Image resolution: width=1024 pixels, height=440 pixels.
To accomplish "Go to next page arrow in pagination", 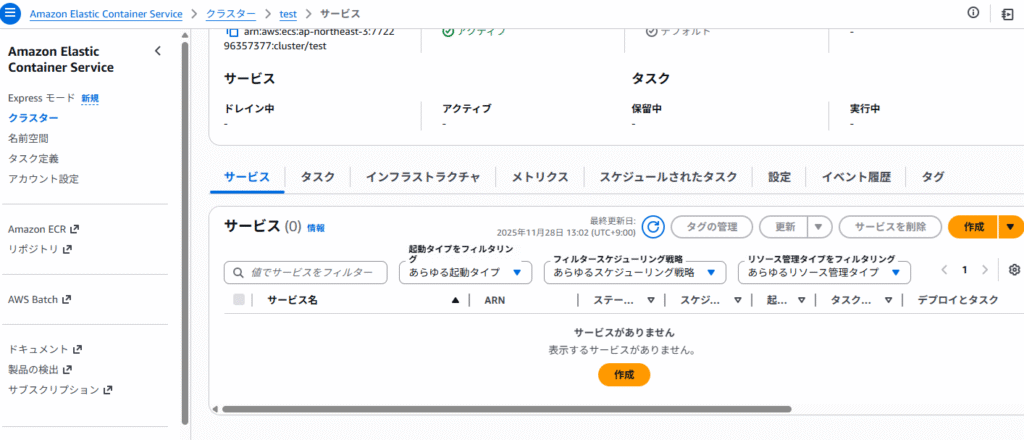I will pos(985,270).
